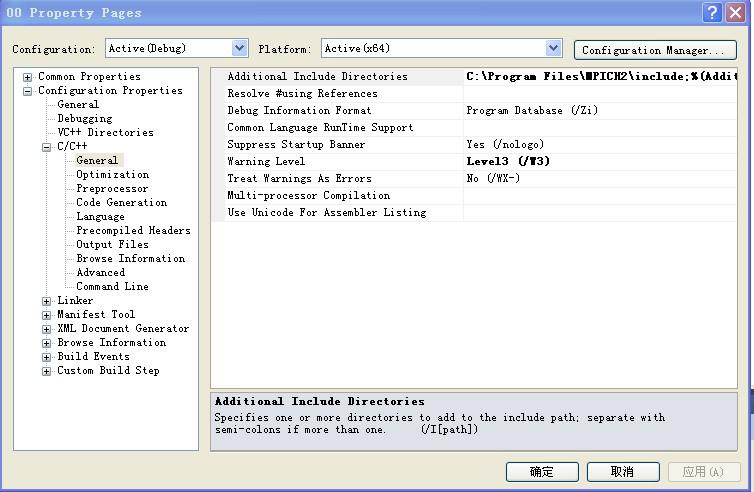This screenshot has height=492, width=754.
Task: Select Common Properties label
Action: tap(89, 76)
